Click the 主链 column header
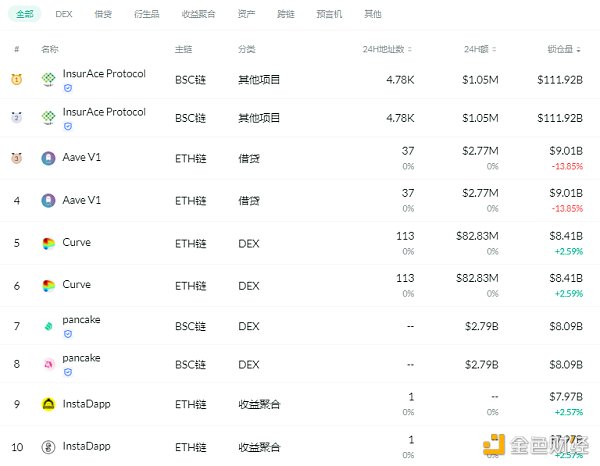Image resolution: width=600 pixels, height=466 pixels. click(x=183, y=49)
